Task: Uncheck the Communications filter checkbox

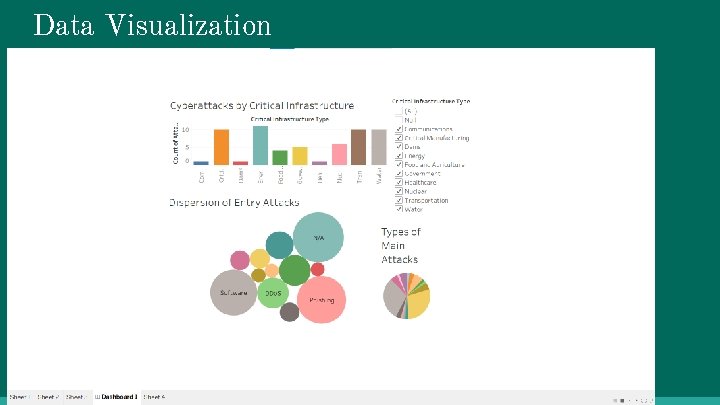Action: pyautogui.click(x=399, y=129)
